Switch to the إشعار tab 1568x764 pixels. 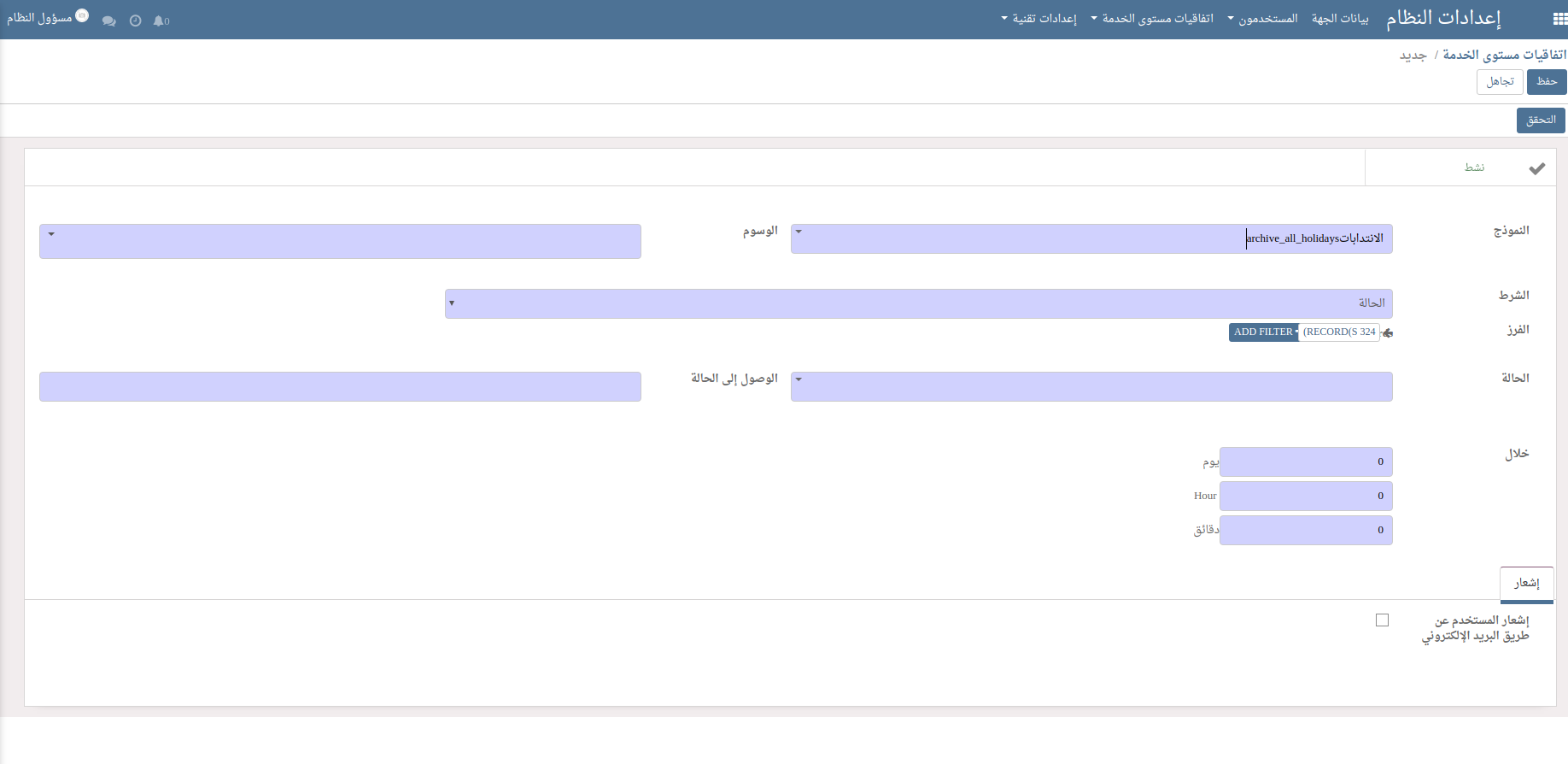(x=1526, y=584)
